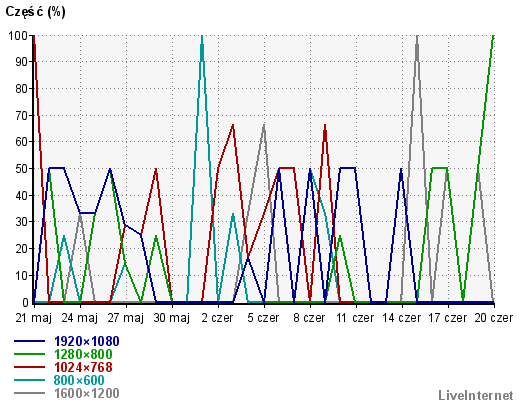The image size is (520, 405).
Task: Click the LiveInternet watermark text
Action: point(476,396)
